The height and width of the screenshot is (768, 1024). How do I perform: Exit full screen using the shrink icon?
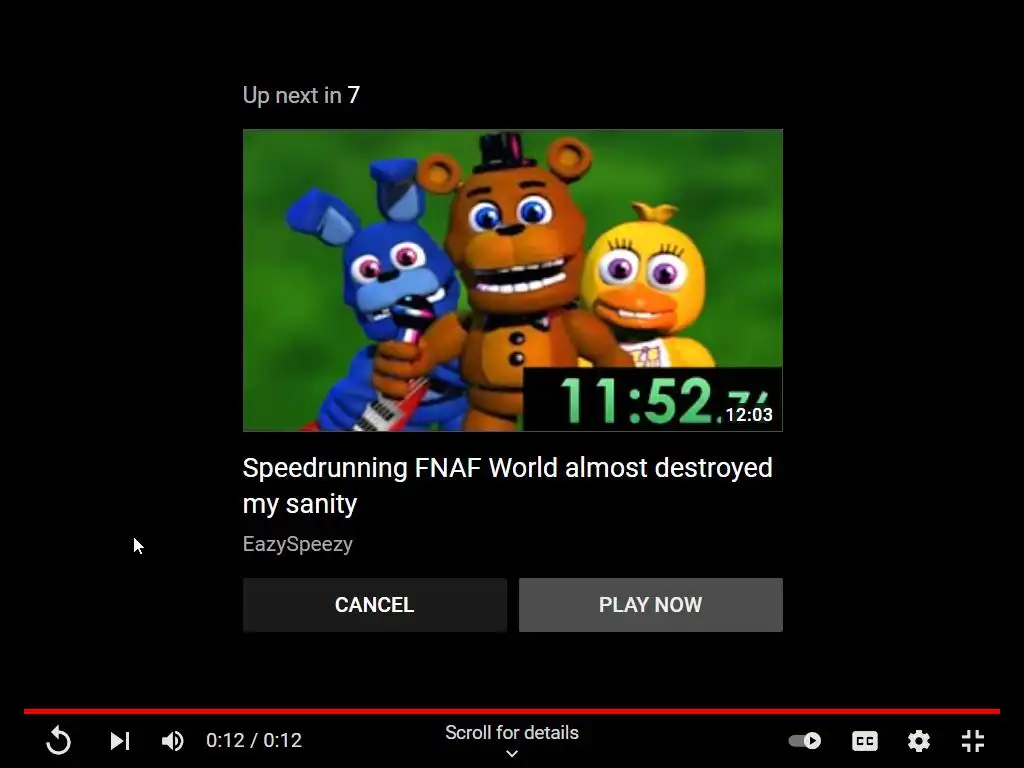click(973, 741)
